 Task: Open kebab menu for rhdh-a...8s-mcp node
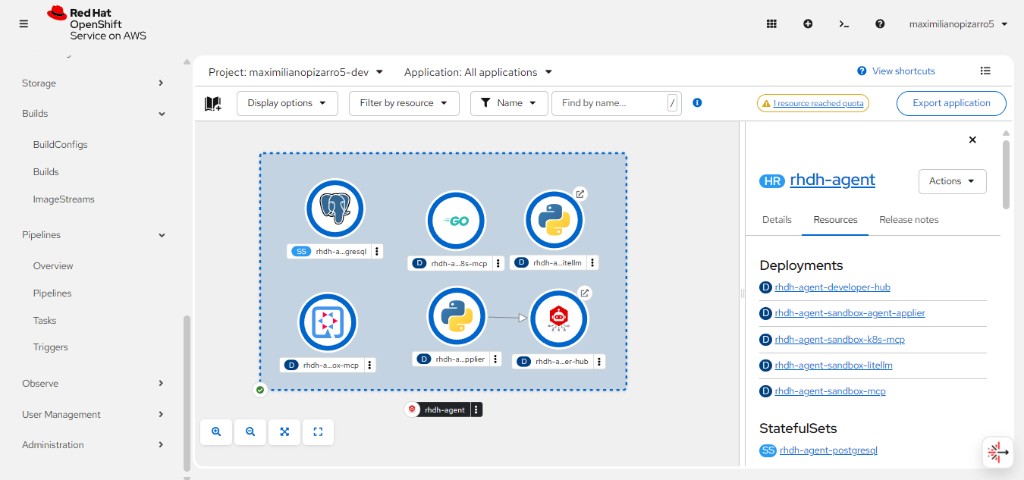(x=498, y=263)
